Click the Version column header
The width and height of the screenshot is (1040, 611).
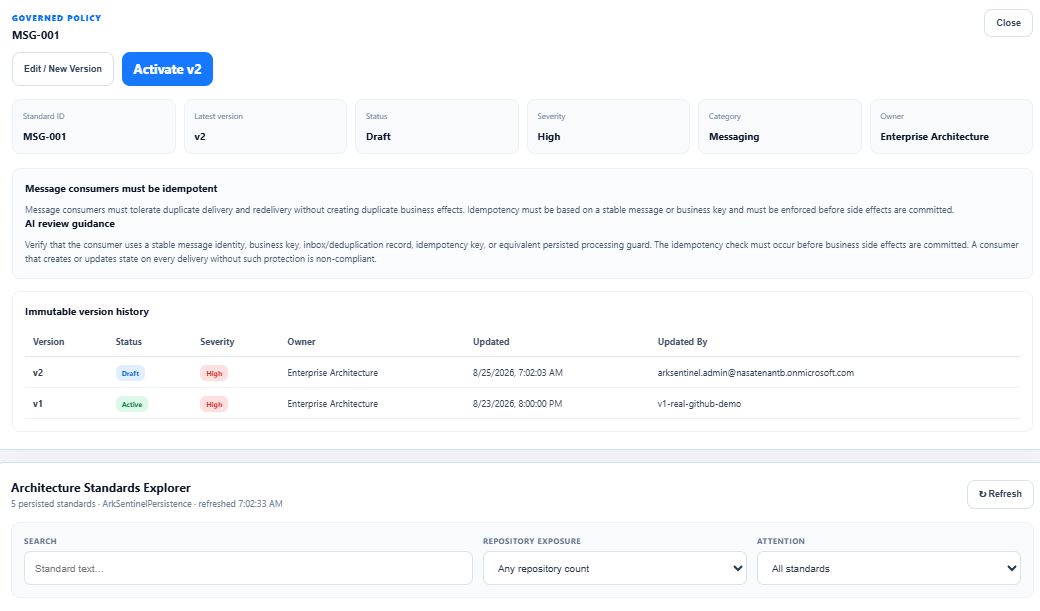tap(48, 342)
